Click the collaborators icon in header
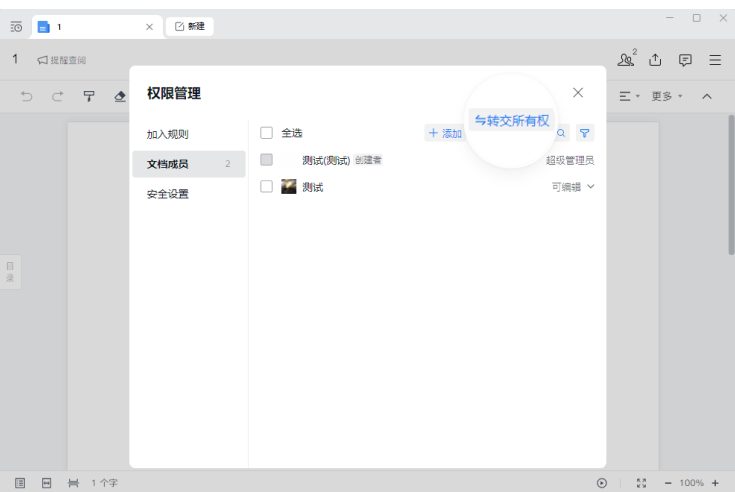 pos(627,60)
